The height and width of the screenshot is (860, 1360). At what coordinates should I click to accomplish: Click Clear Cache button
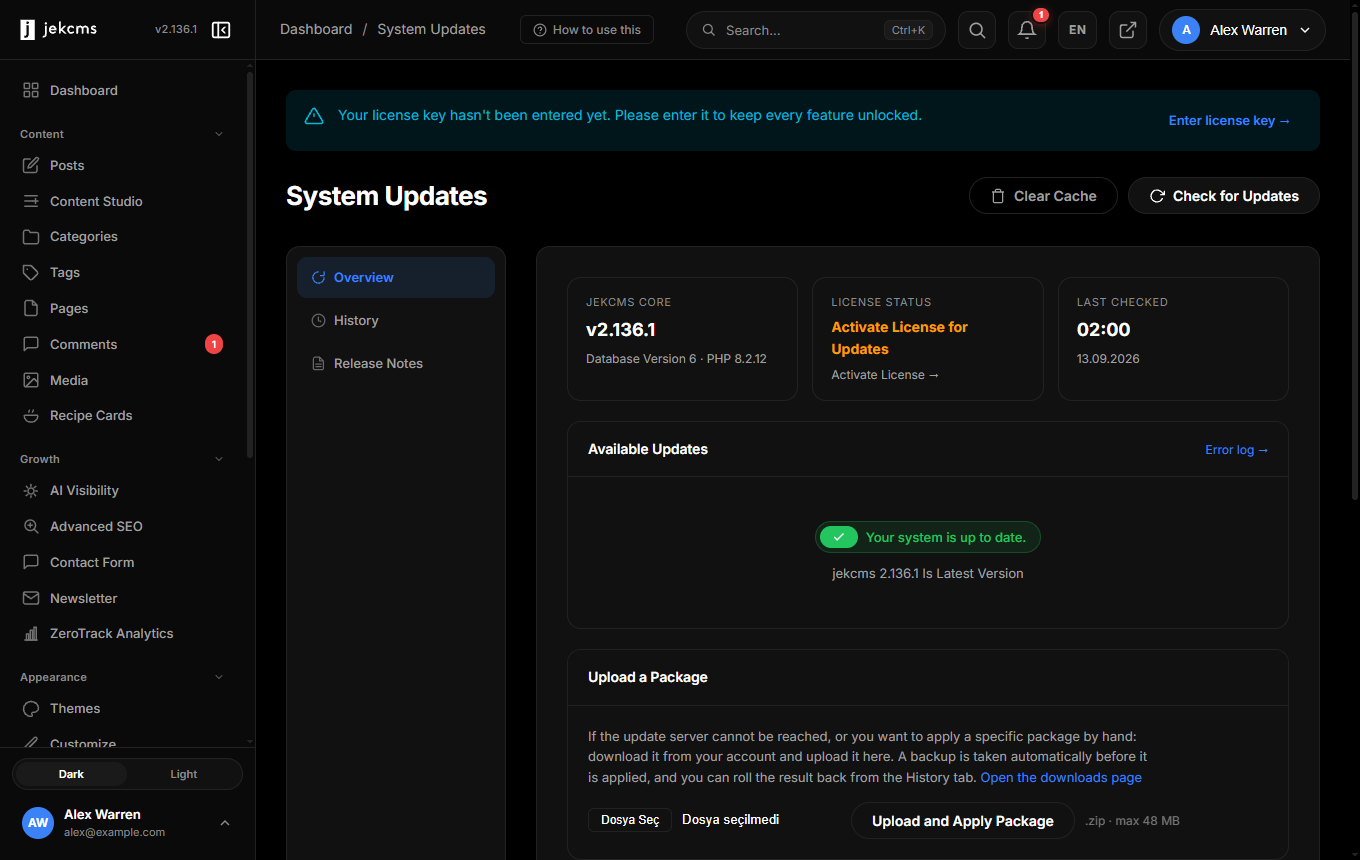coord(1044,196)
